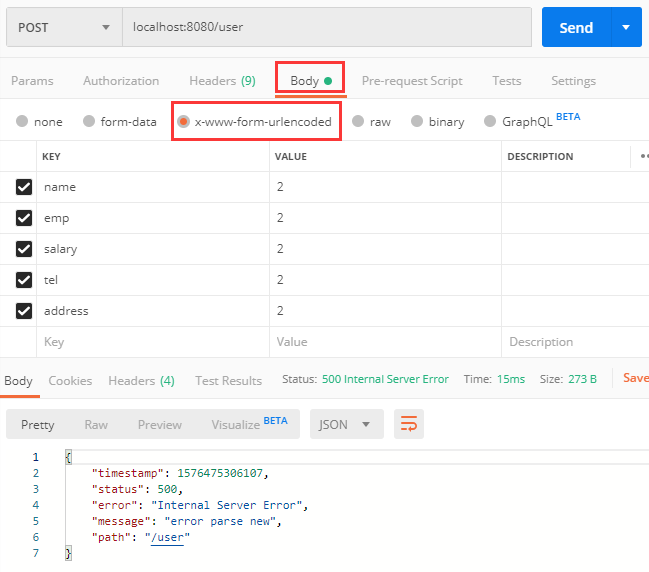Image resolution: width=649 pixels, height=572 pixels.
Task: Collapse the JSON object at line 1
Action: 68,457
